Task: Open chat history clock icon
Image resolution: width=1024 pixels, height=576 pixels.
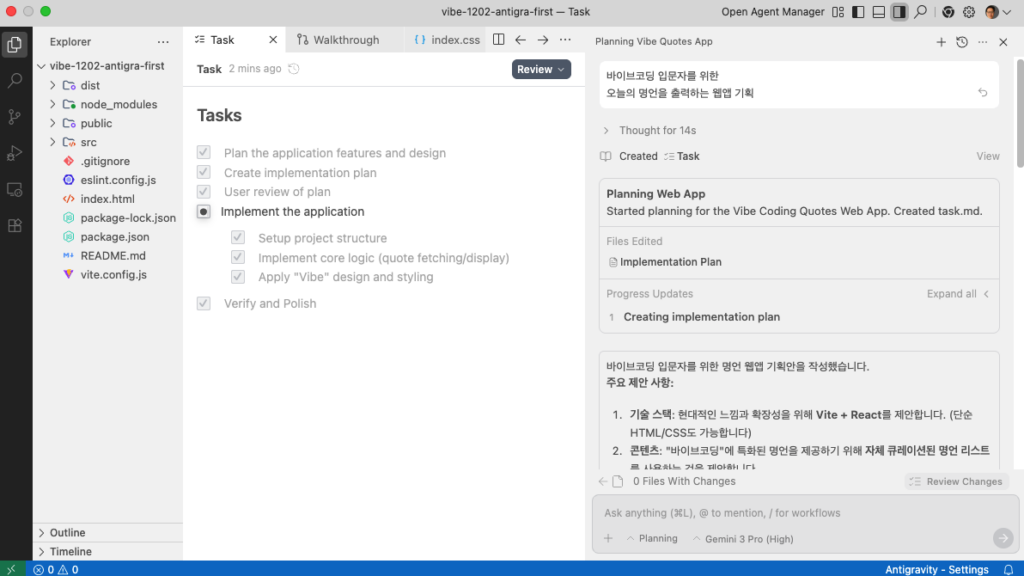Action: 961,42
